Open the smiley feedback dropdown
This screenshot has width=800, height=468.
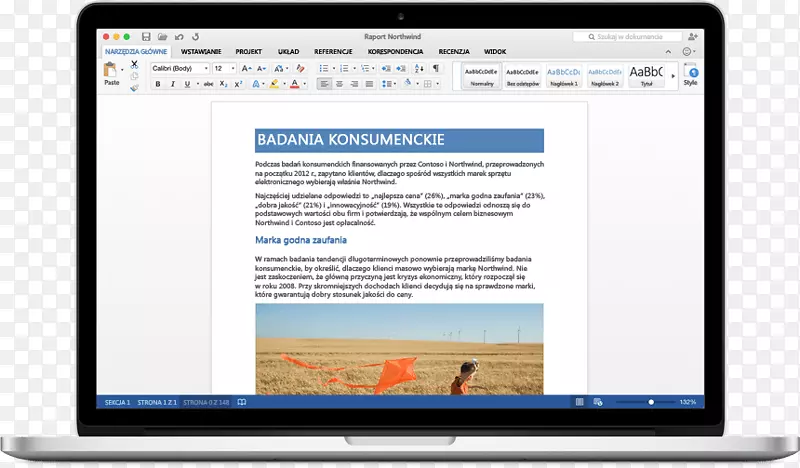[x=689, y=52]
